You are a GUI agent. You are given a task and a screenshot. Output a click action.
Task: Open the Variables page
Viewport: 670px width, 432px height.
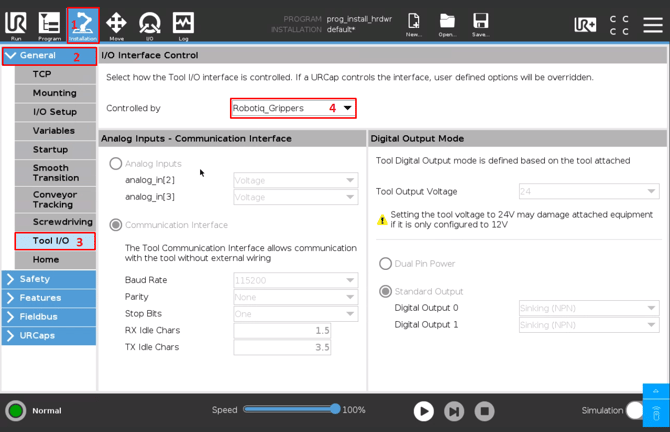(x=56, y=131)
